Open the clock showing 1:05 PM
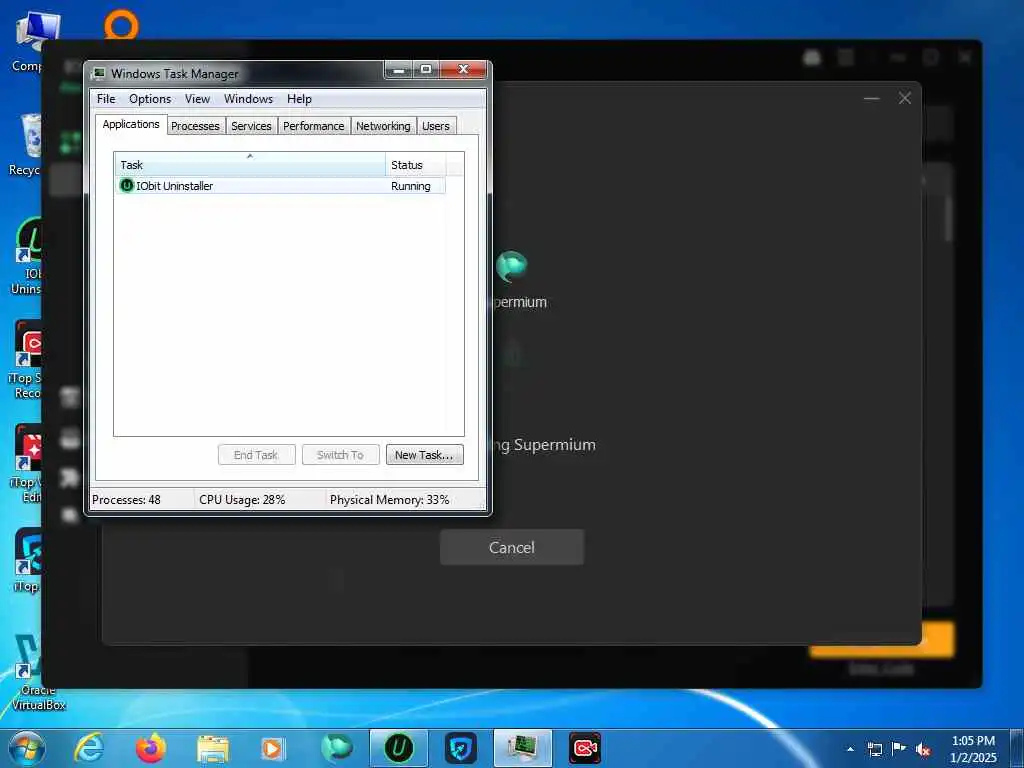Viewport: 1024px width, 768px height. [x=973, y=749]
